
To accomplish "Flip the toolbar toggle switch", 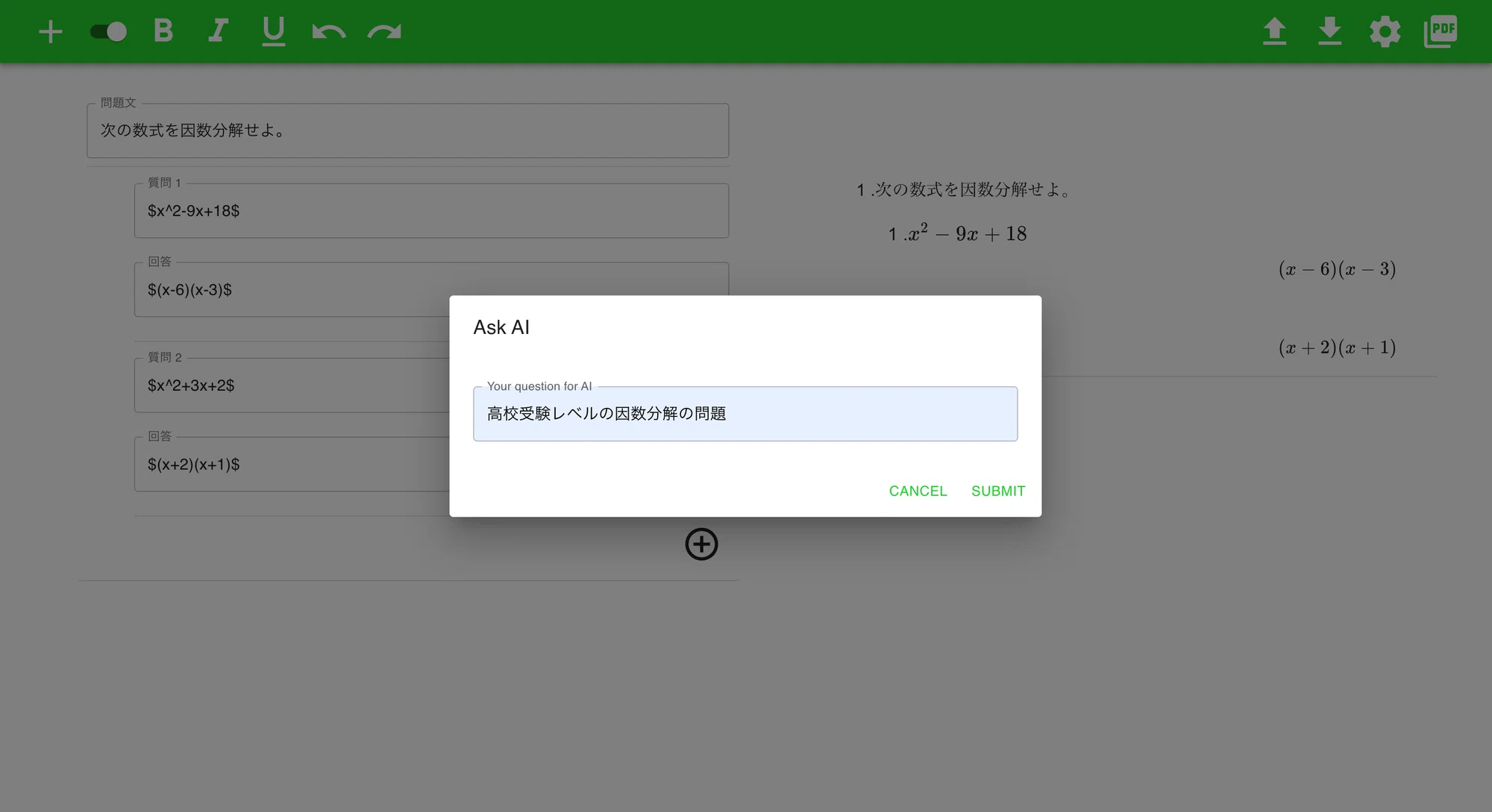I will click(107, 31).
